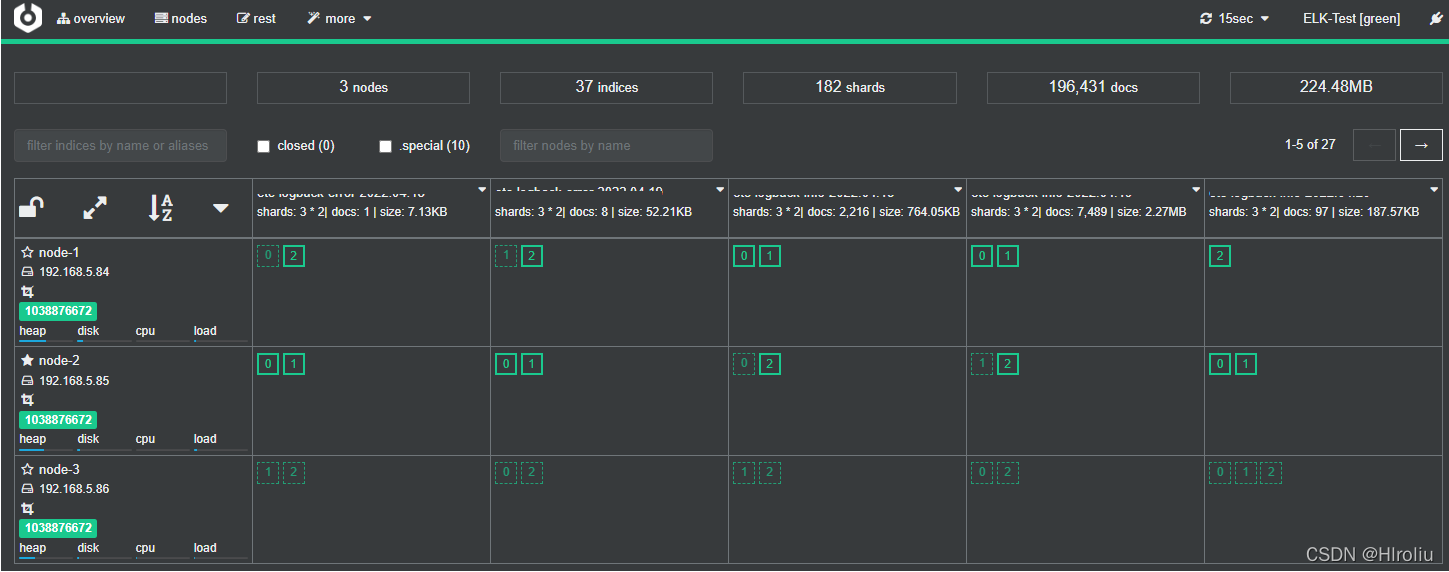Click the crop icon under node-3
This screenshot has height=572, width=1449.
pos(27,509)
